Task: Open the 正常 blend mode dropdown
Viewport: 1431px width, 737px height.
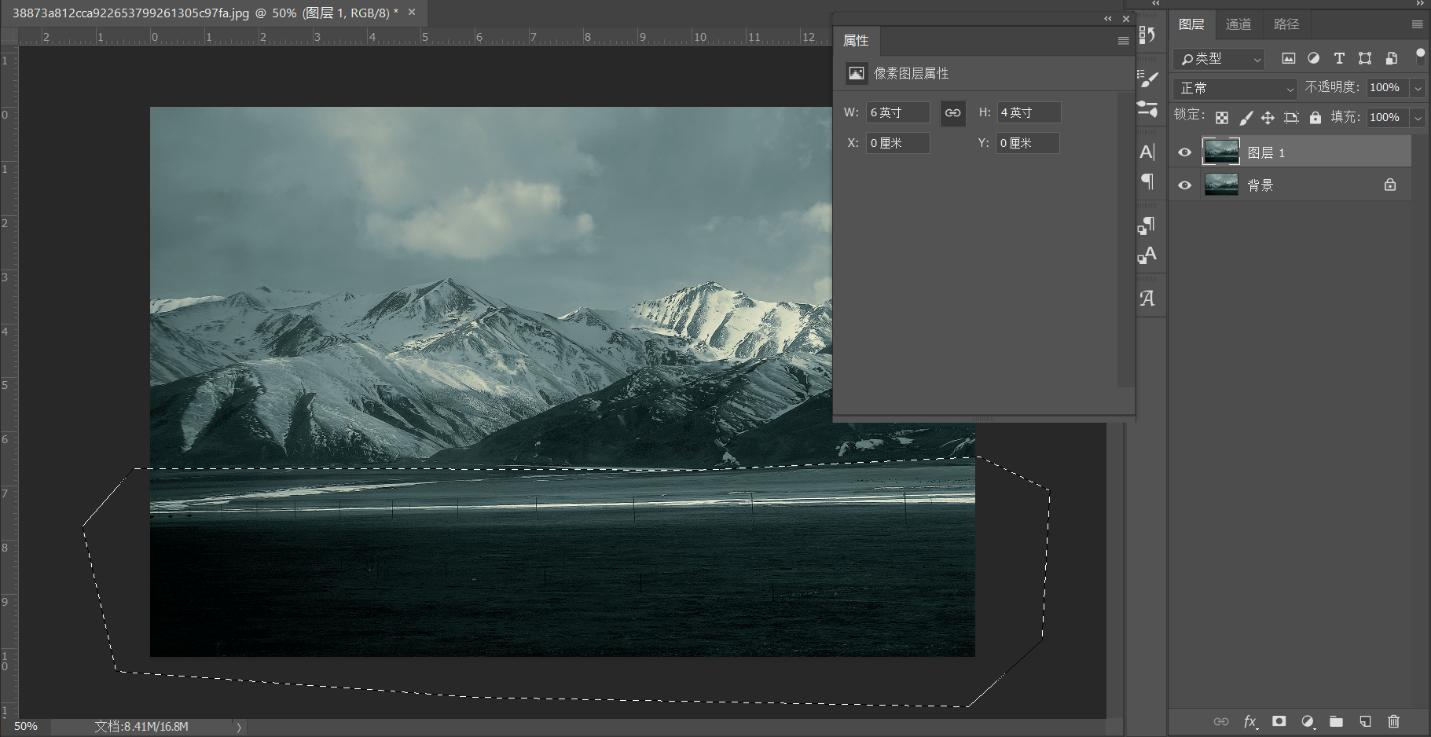Action: [x=1232, y=88]
